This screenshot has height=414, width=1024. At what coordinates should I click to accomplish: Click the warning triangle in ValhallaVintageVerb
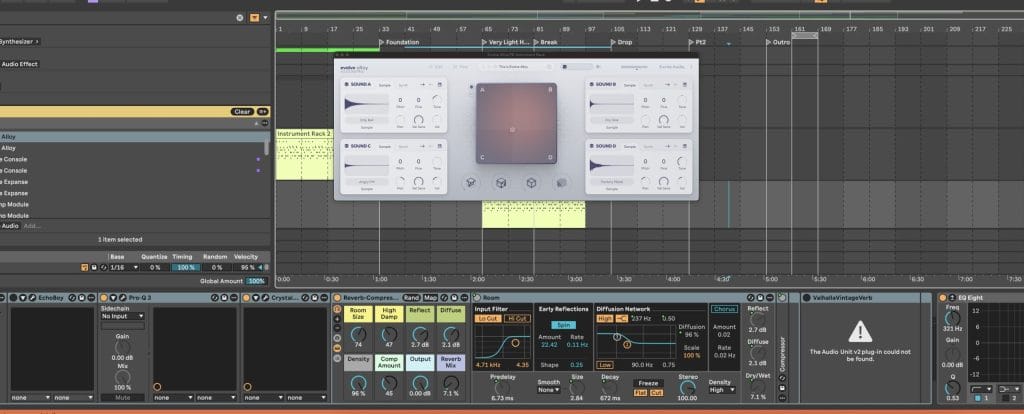[x=862, y=332]
